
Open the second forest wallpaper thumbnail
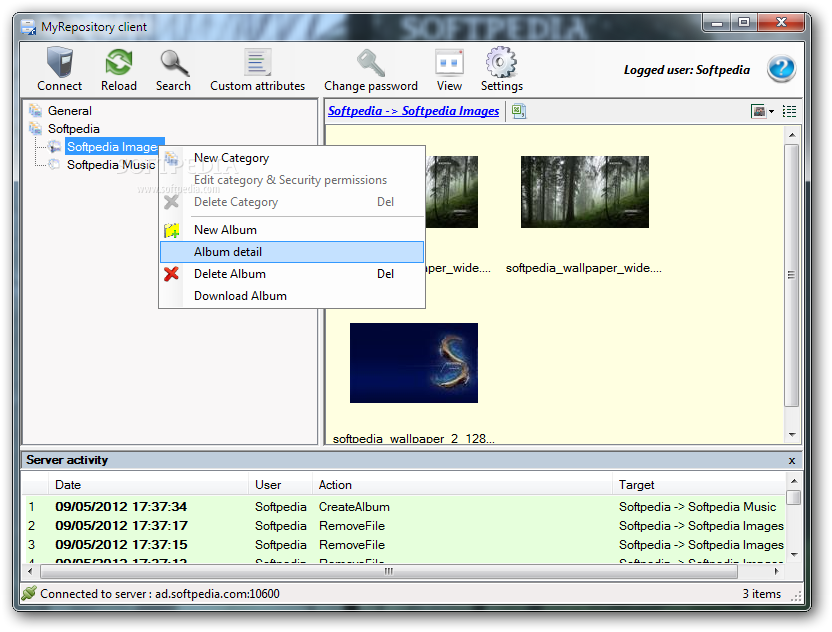tap(585, 192)
